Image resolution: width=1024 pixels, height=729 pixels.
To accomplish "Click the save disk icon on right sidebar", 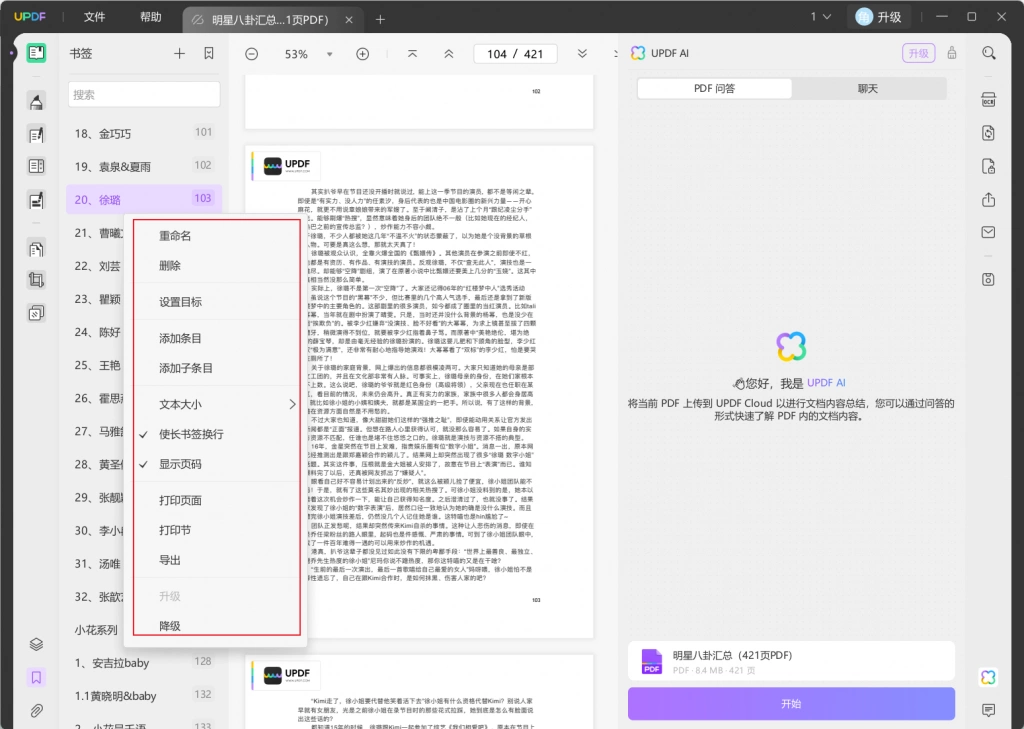I will (989, 280).
